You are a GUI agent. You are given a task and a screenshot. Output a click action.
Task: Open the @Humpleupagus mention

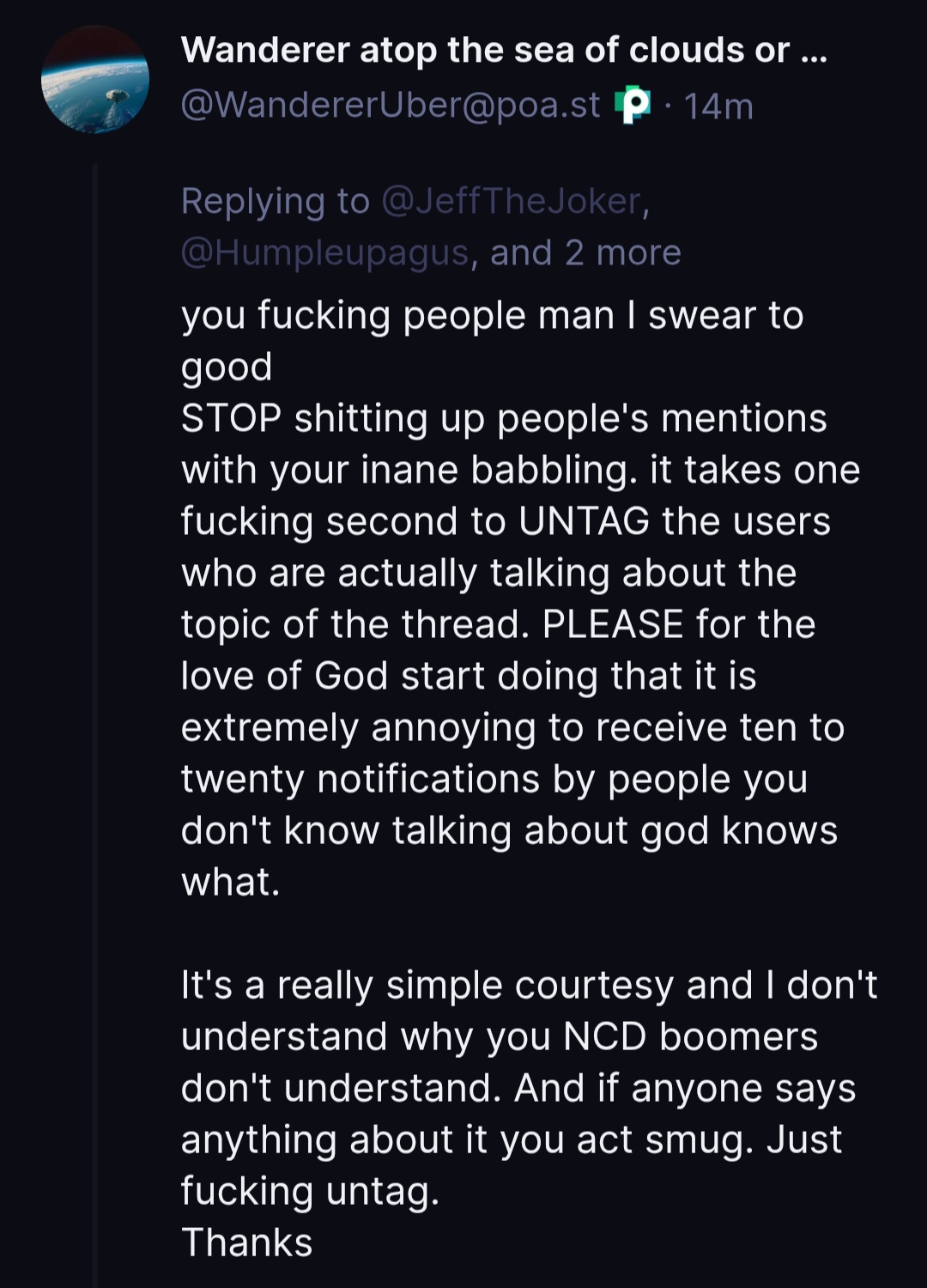click(x=325, y=252)
